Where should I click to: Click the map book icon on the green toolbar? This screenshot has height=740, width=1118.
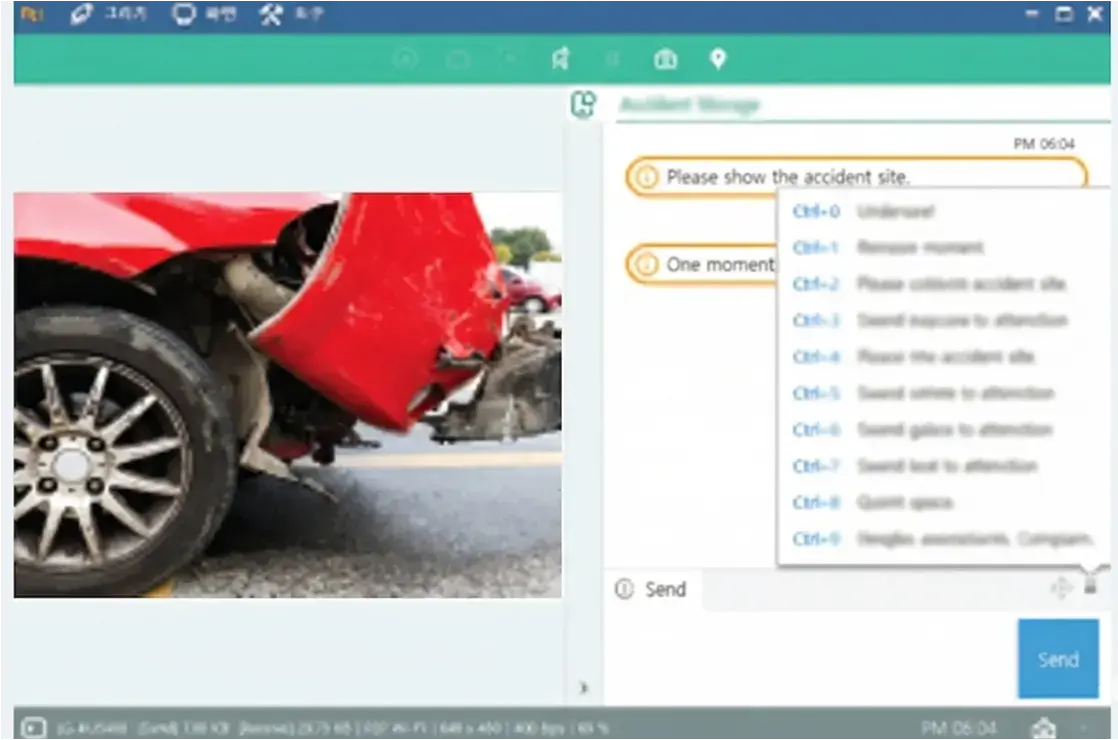(665, 59)
